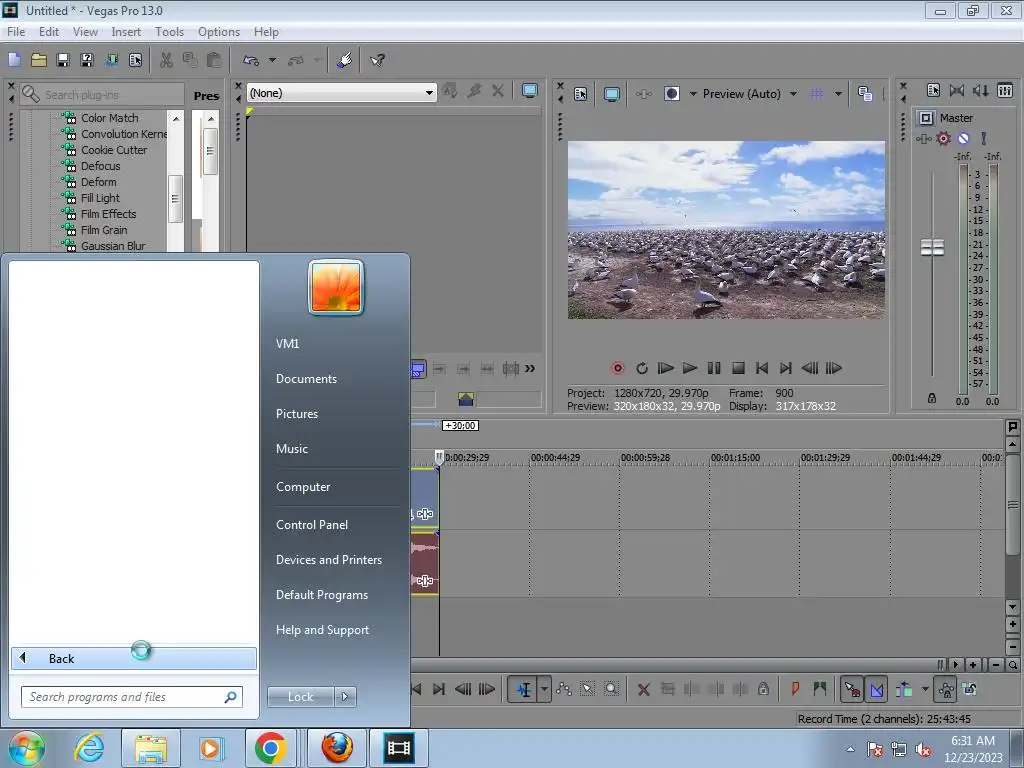Click the Cut scissors icon
The height and width of the screenshot is (768, 1024).
pyautogui.click(x=167, y=61)
